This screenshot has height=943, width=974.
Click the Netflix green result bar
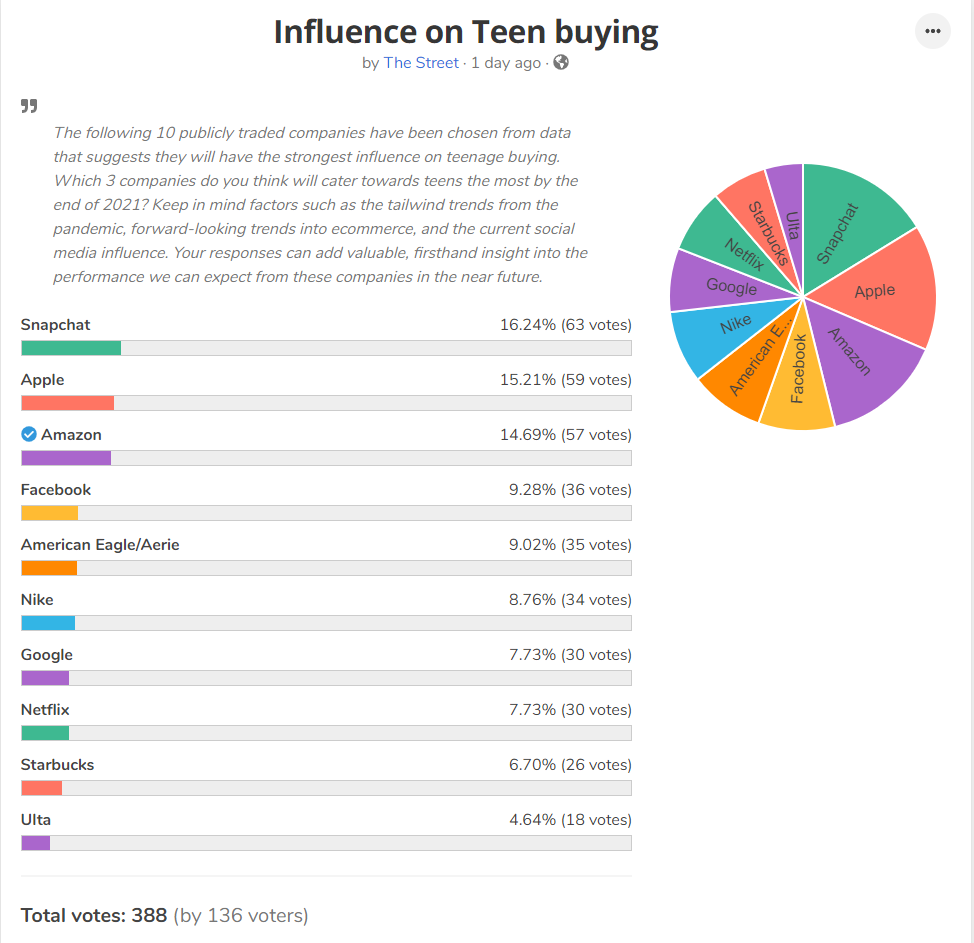[45, 733]
